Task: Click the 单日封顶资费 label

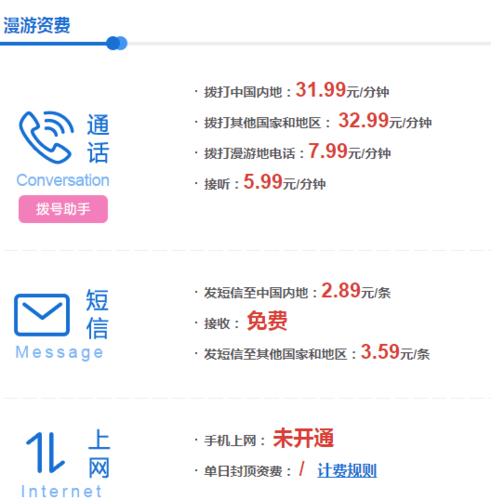Action: click(x=243, y=471)
